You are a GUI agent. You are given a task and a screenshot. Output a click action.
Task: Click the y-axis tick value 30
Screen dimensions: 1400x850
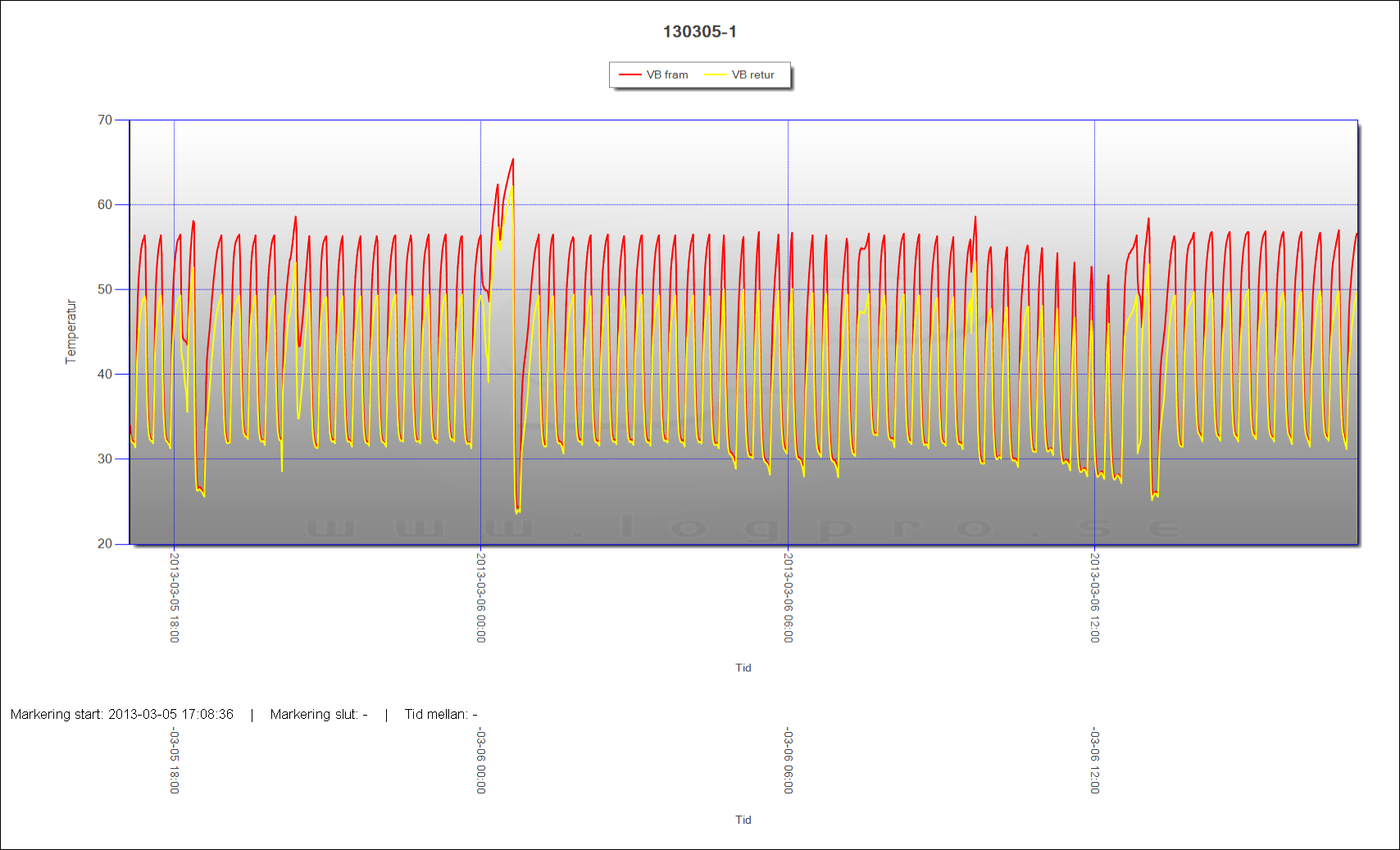click(105, 459)
